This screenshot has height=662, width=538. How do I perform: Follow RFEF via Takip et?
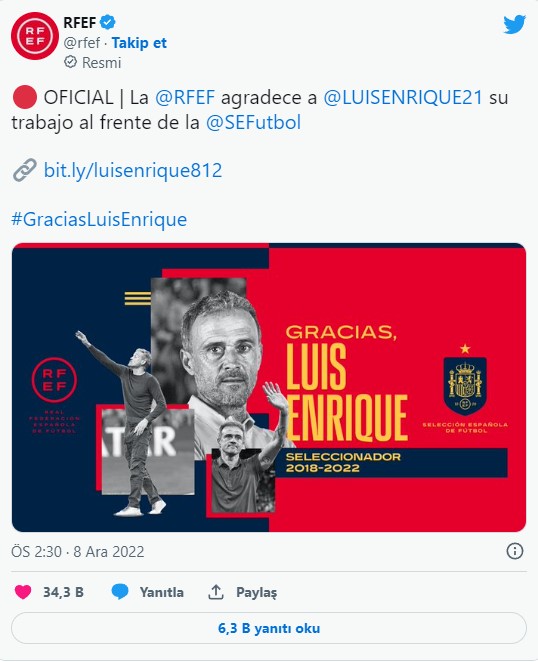139,43
